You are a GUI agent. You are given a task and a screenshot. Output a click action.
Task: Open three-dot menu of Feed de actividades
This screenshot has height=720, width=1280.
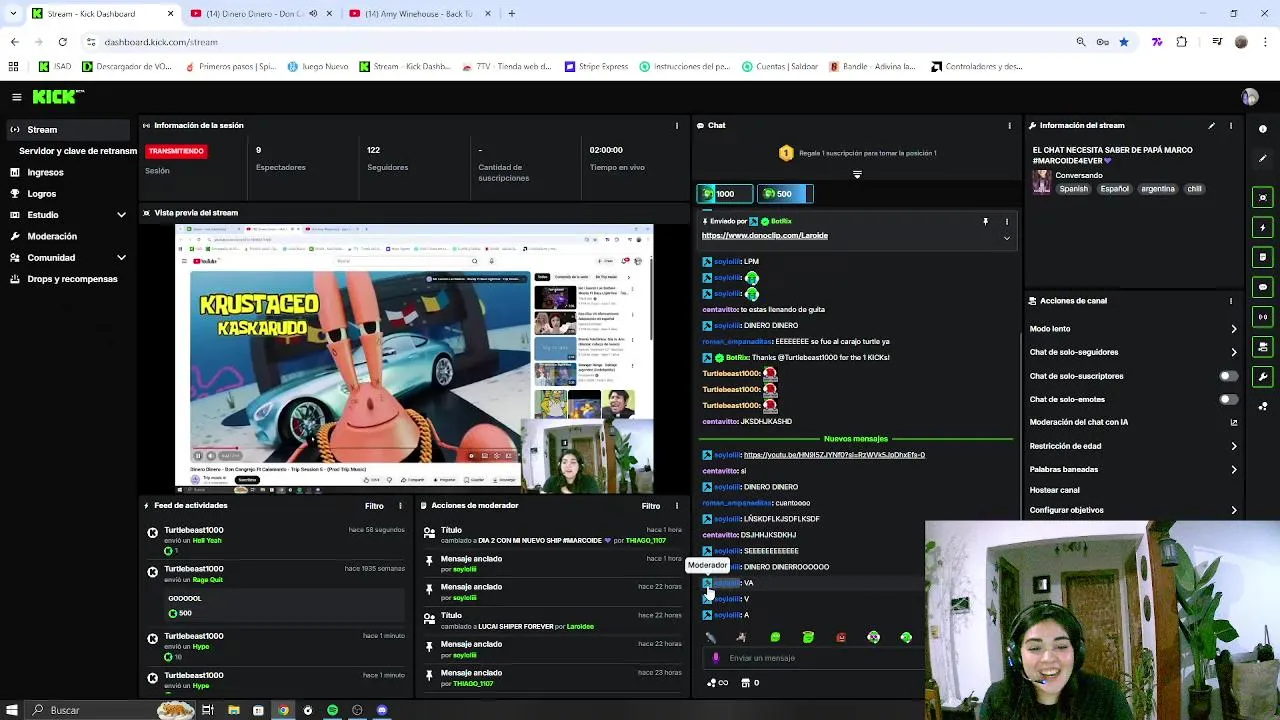[x=400, y=506]
